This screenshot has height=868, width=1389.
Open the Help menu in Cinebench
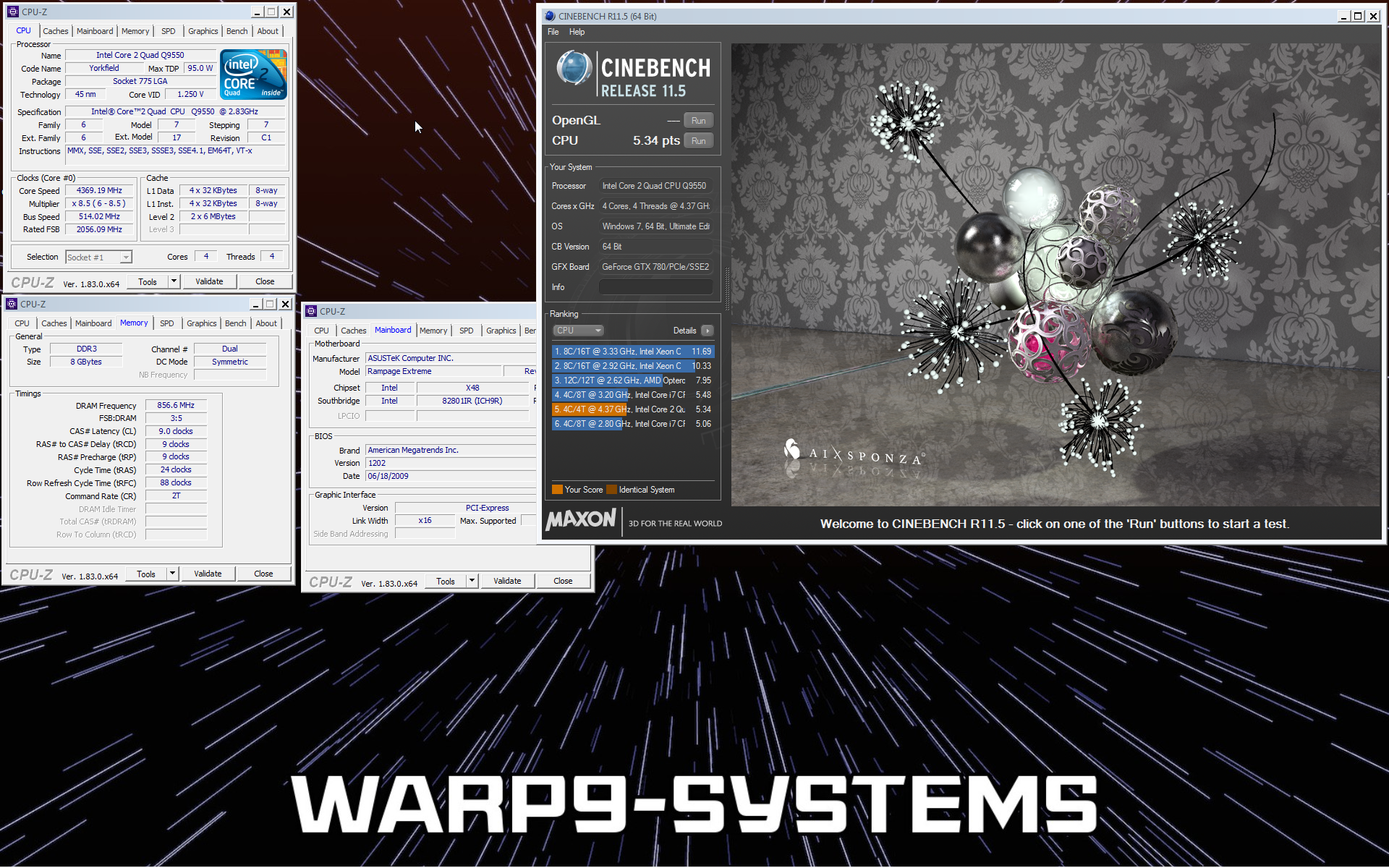point(577,32)
